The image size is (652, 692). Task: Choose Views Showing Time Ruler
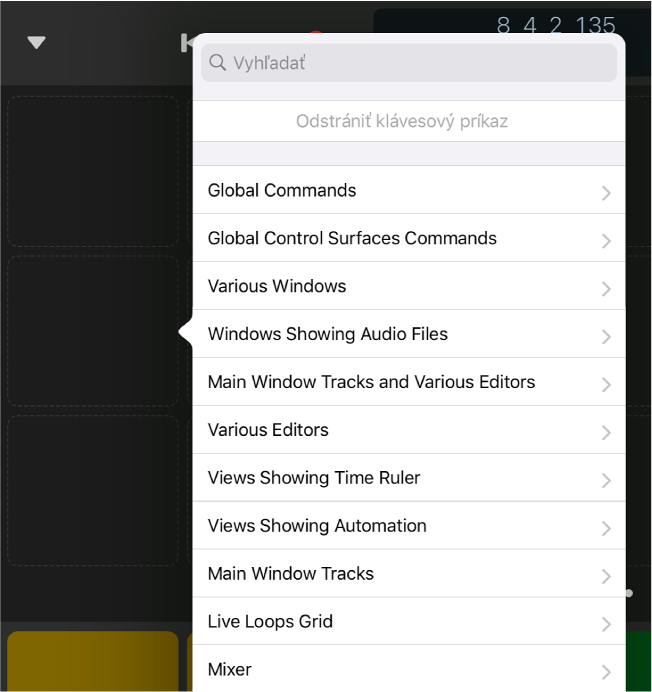click(x=314, y=478)
